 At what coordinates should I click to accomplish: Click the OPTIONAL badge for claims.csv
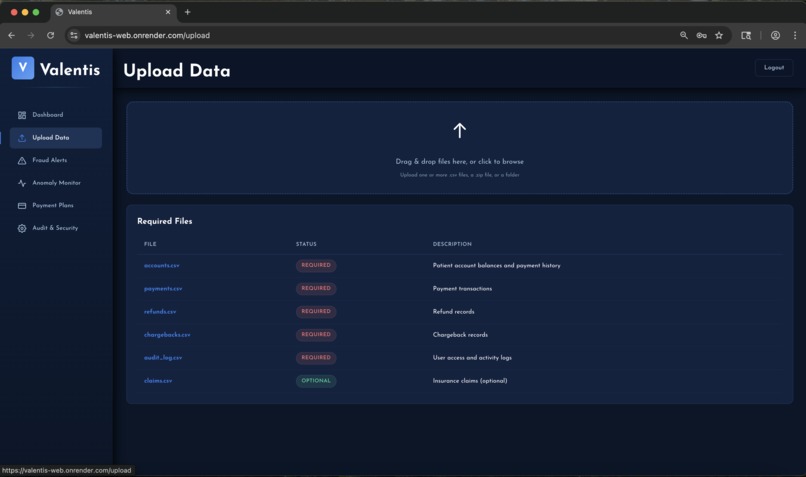tap(316, 381)
